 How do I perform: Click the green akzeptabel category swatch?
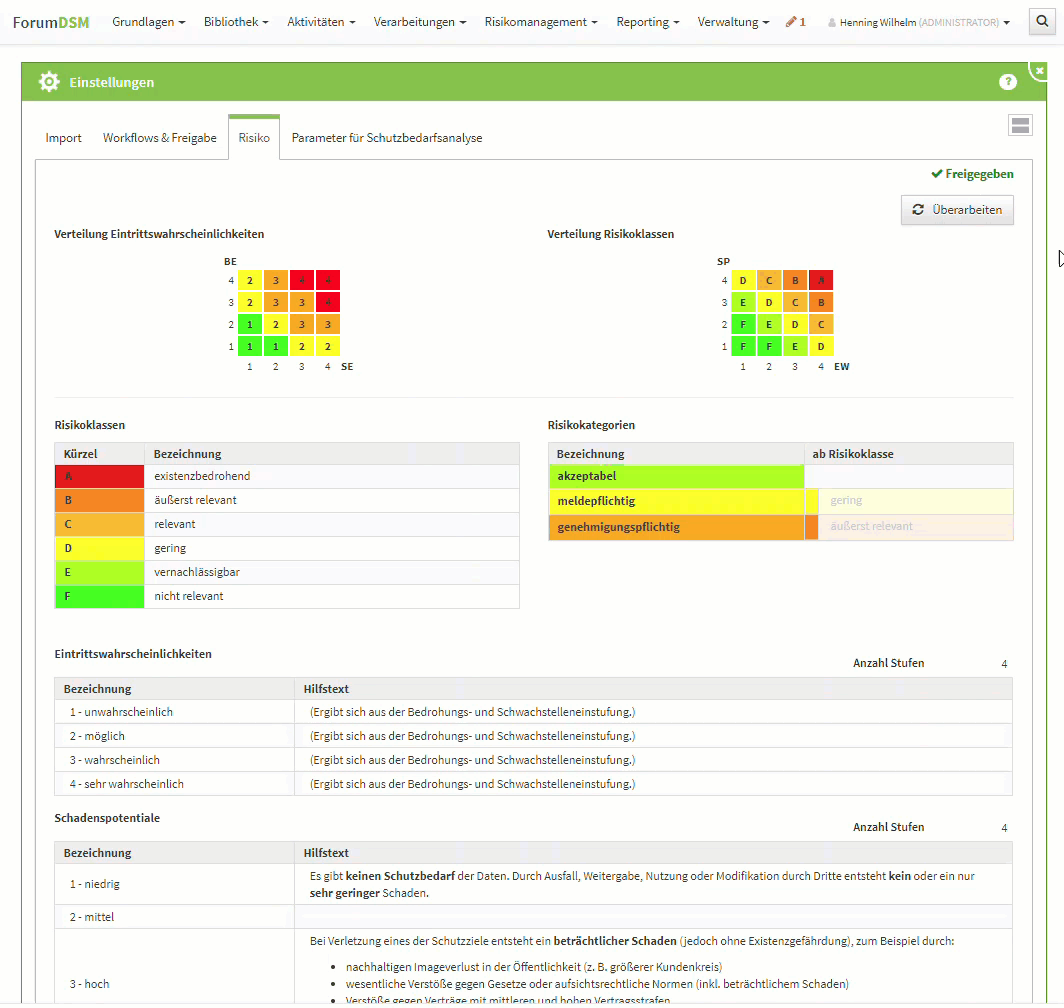click(676, 477)
